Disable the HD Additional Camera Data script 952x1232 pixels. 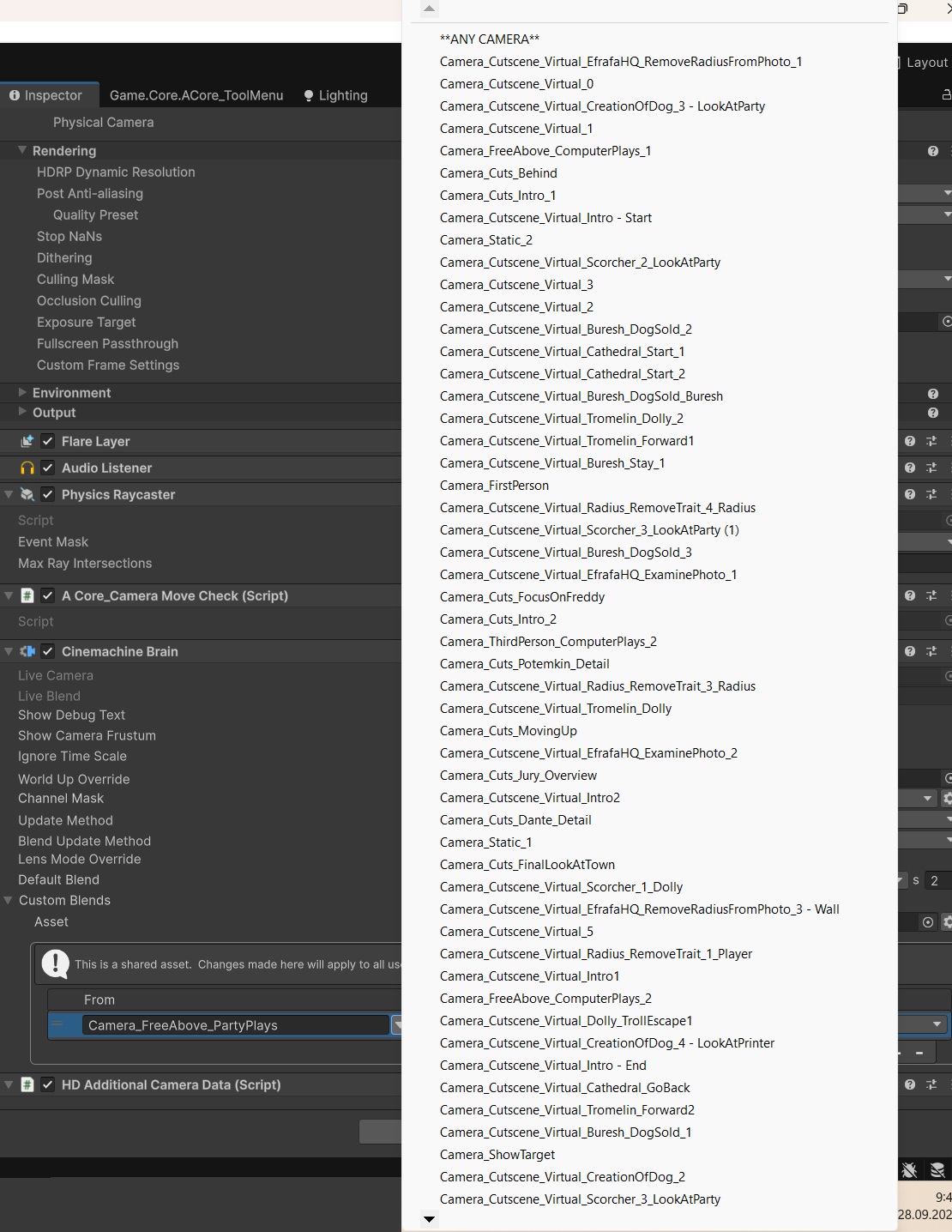pos(49,1084)
